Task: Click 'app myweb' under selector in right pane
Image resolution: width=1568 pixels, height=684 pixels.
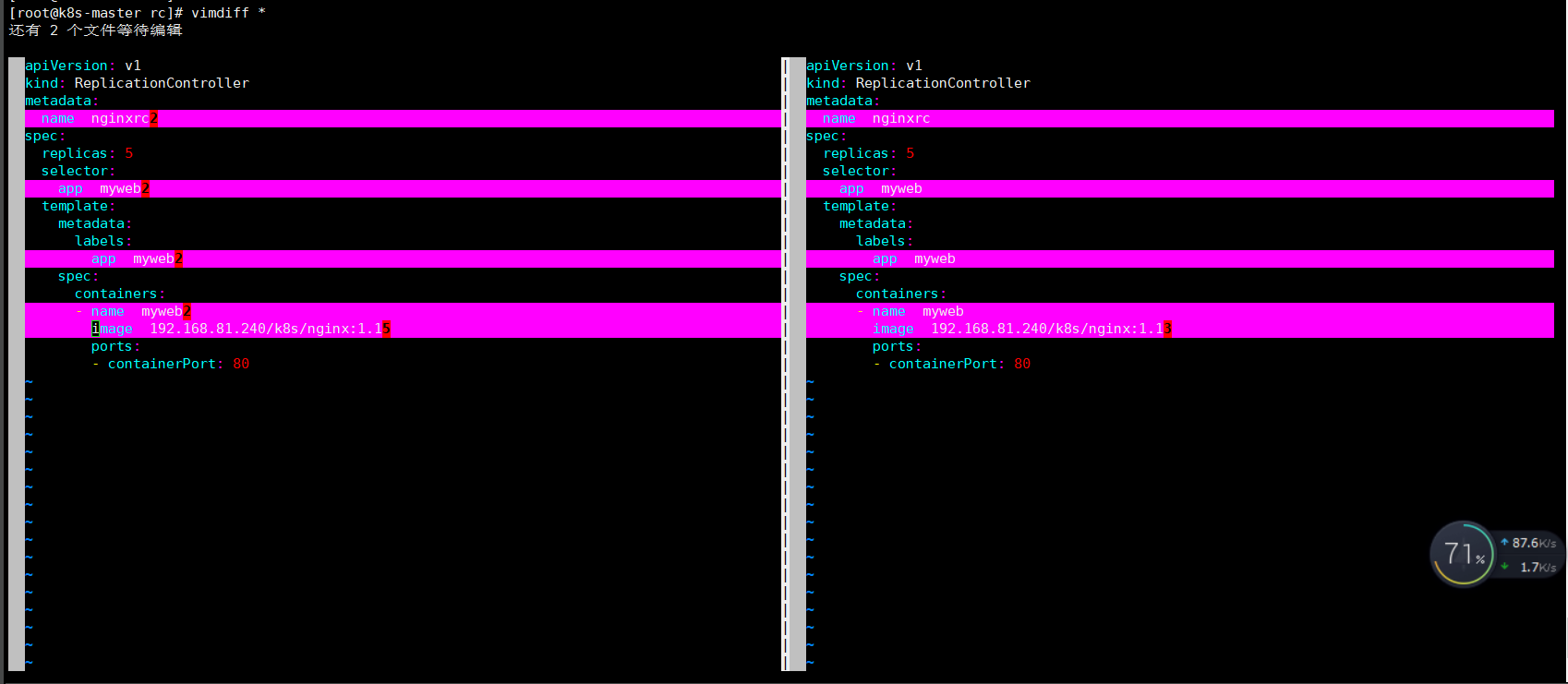Action: pyautogui.click(x=1180, y=188)
